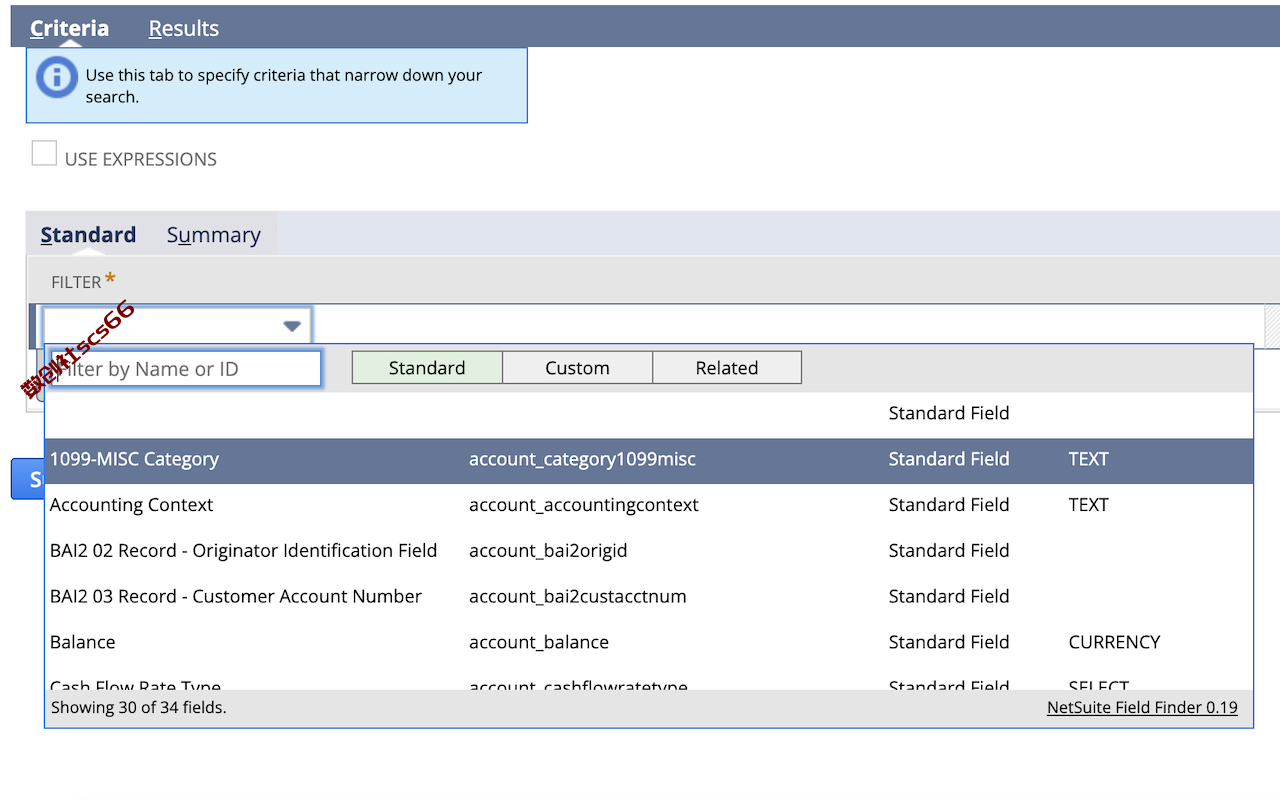Click the account_accountingcontext ID

(584, 505)
